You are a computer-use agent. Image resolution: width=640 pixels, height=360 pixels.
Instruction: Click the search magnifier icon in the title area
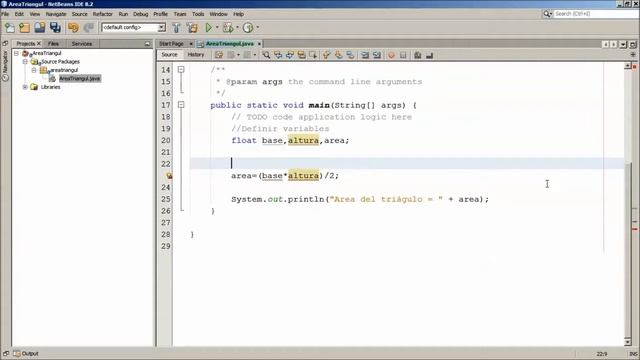(x=547, y=14)
